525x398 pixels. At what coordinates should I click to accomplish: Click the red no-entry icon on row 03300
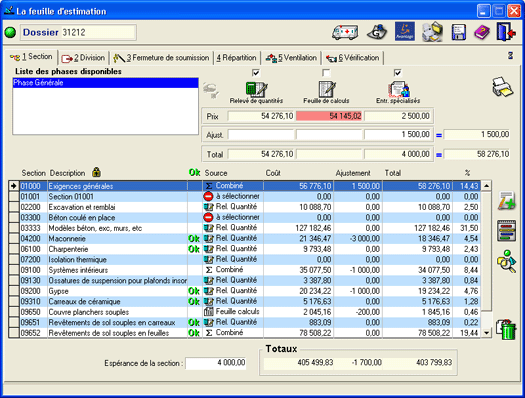(208, 218)
